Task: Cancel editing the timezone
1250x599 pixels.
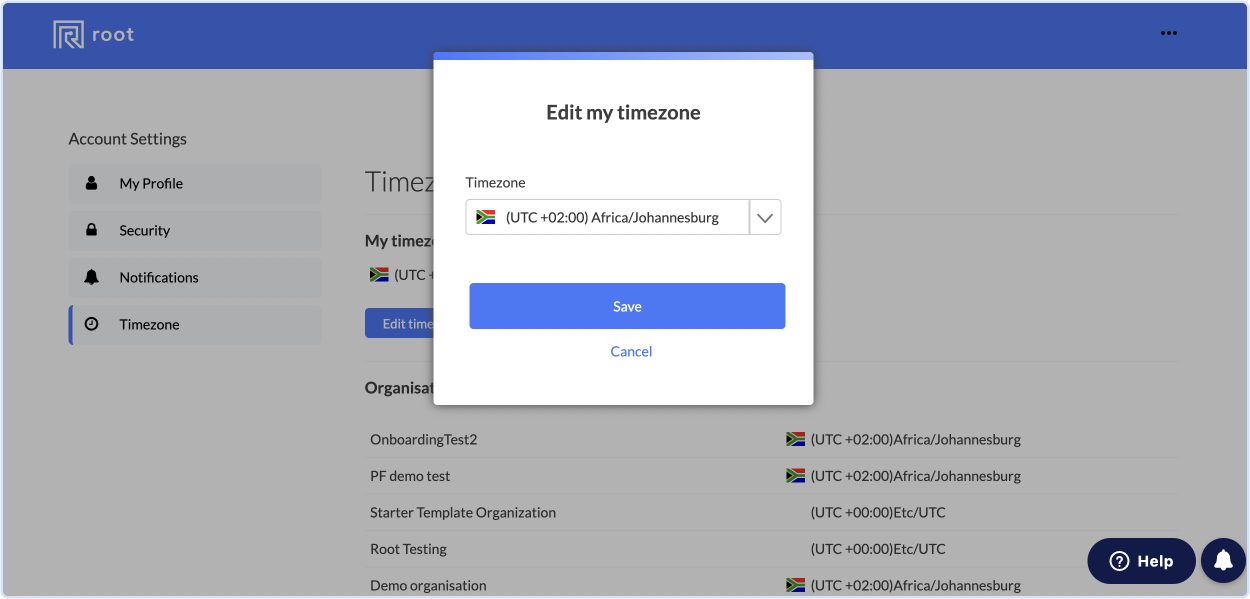Action: 631,351
